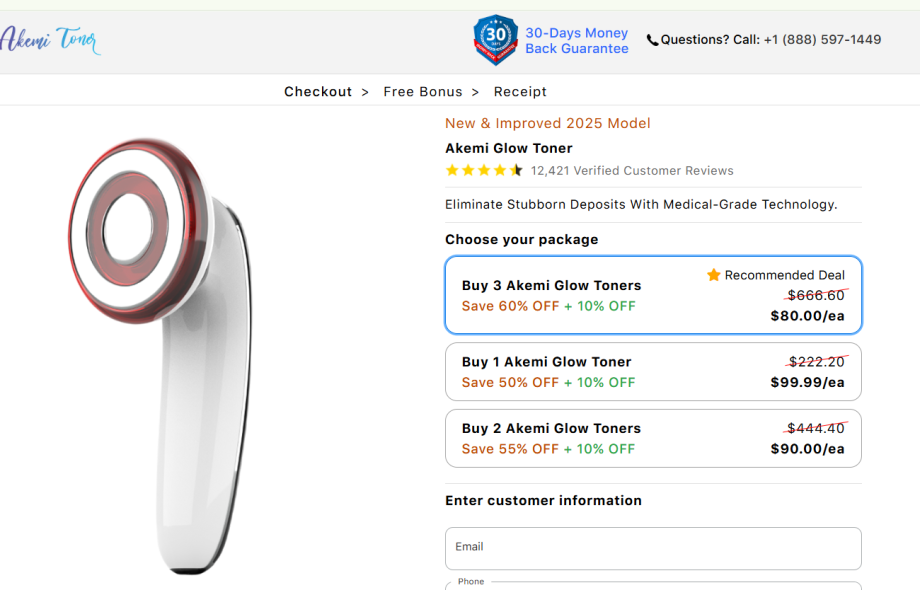Image resolution: width=920 pixels, height=590 pixels.
Task: Click the New & Improved 2025 Model text
Action: click(548, 124)
